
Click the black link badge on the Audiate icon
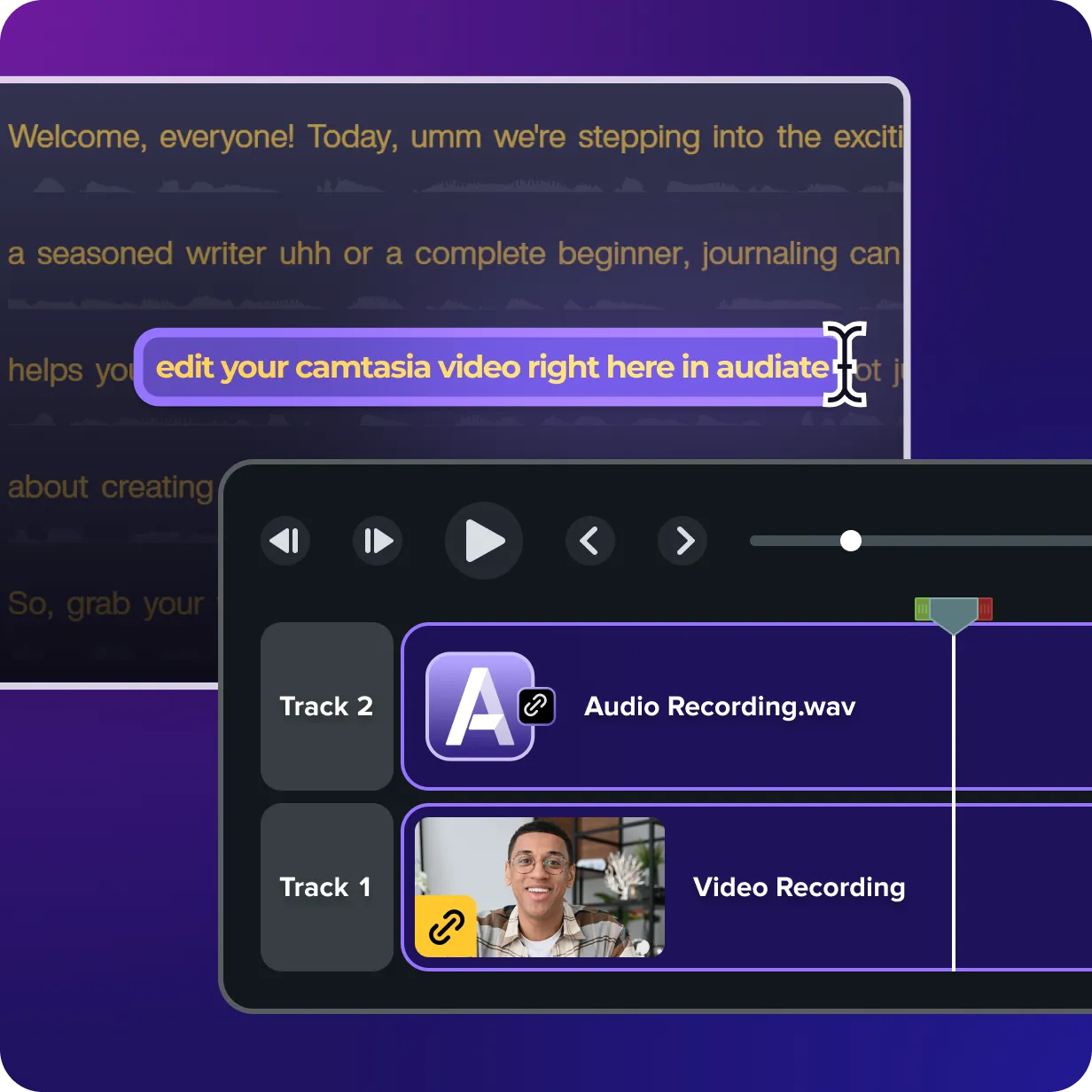[x=536, y=706]
